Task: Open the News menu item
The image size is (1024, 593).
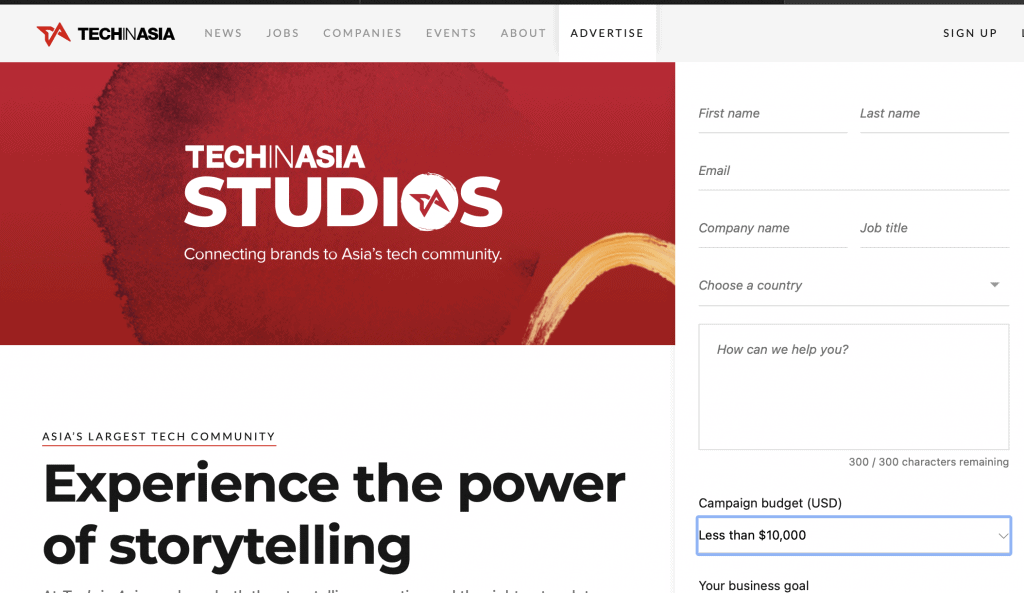Action: [x=223, y=33]
